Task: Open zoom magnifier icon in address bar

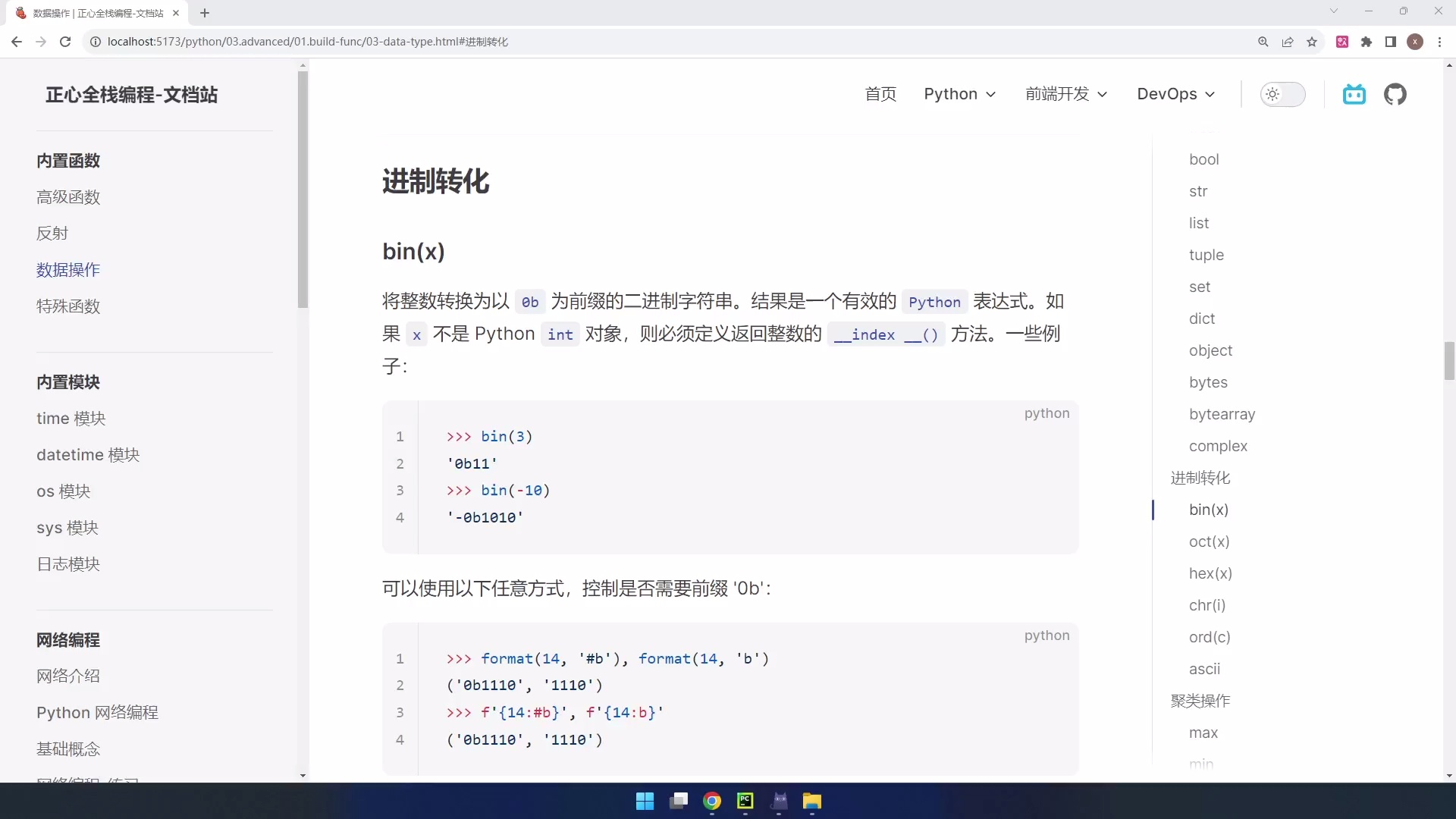Action: [1263, 42]
